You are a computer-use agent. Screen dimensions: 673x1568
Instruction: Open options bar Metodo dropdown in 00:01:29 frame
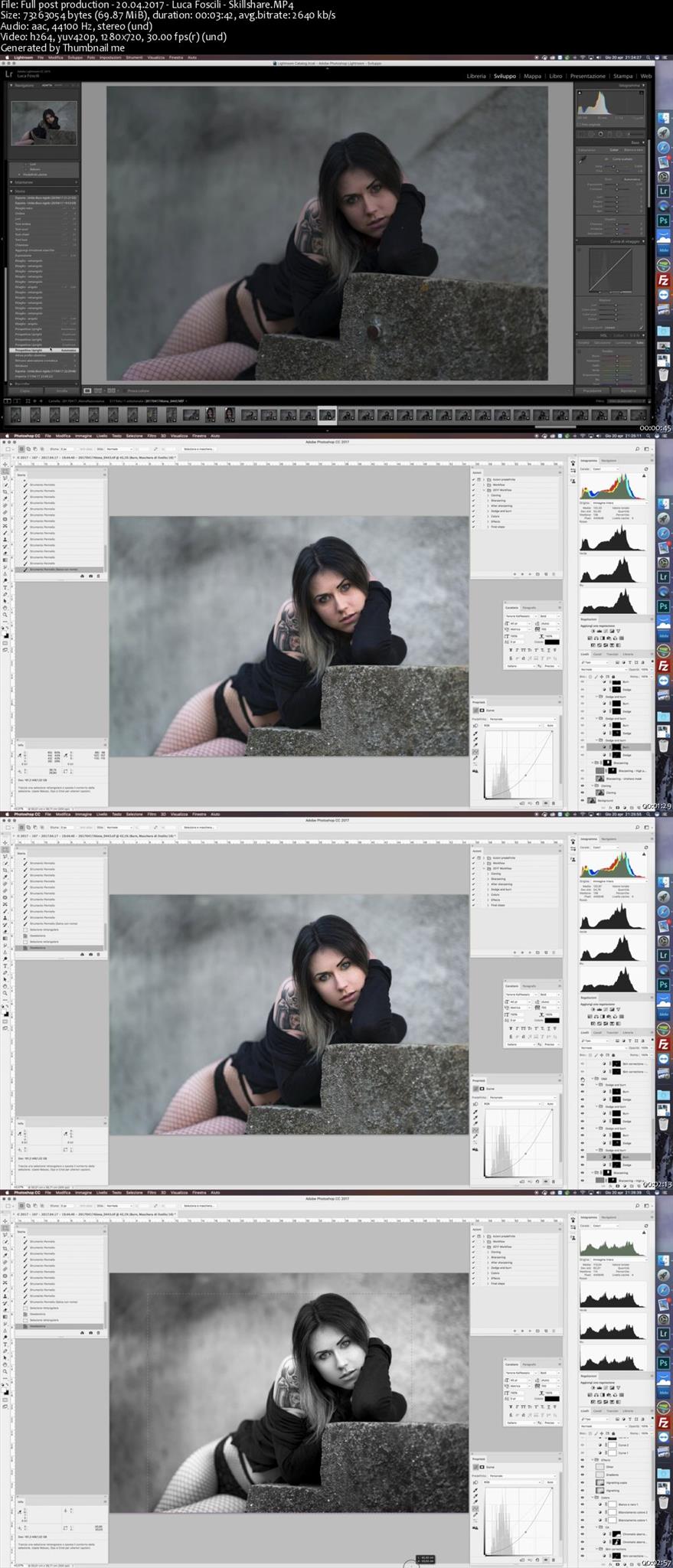click(x=119, y=449)
